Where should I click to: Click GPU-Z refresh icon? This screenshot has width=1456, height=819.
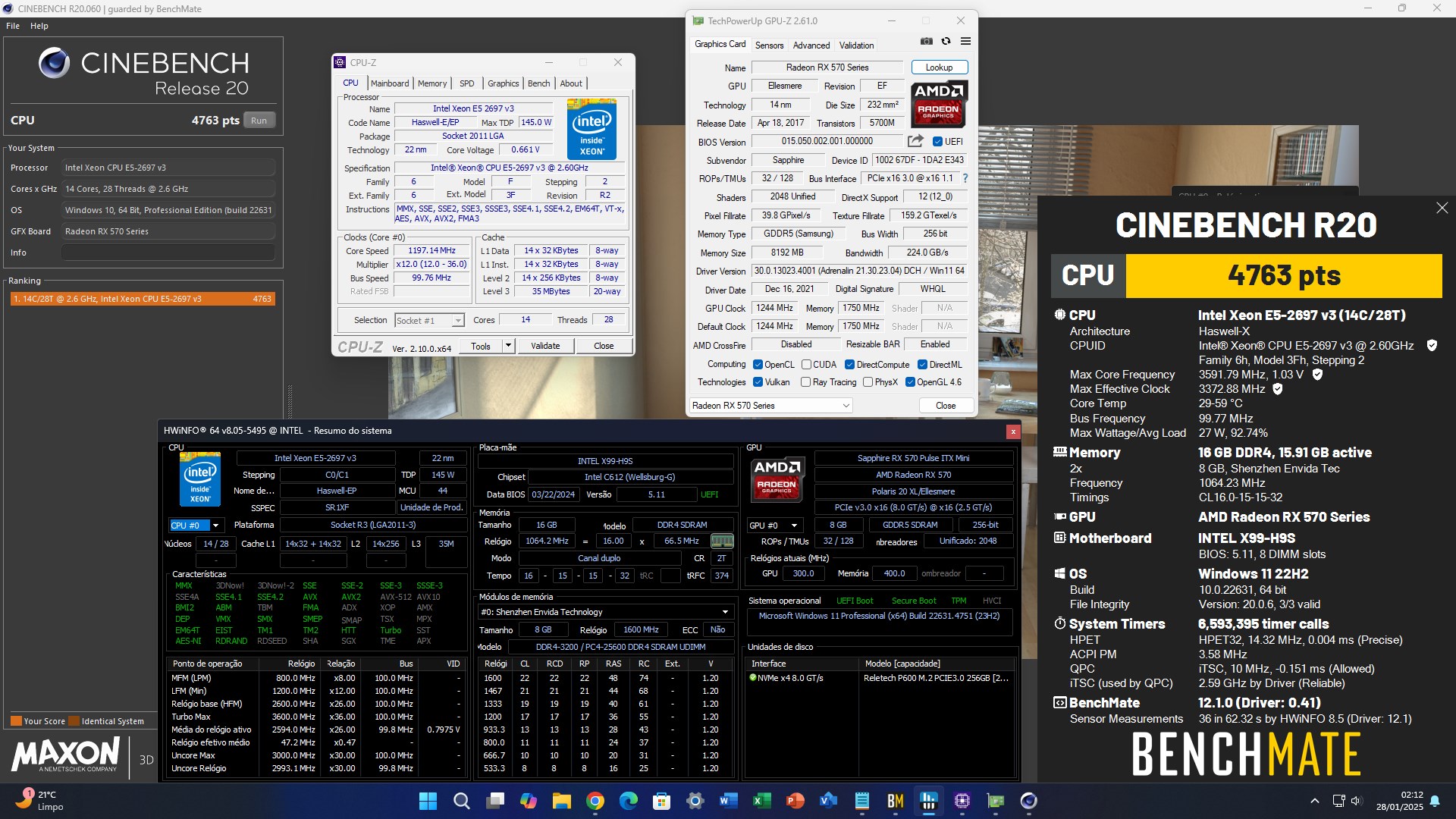point(946,41)
